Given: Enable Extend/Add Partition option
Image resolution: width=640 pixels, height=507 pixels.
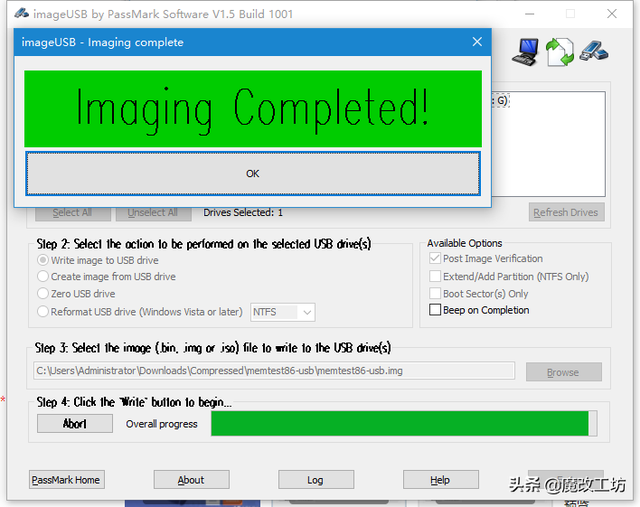Looking at the screenshot, I should [435, 276].
